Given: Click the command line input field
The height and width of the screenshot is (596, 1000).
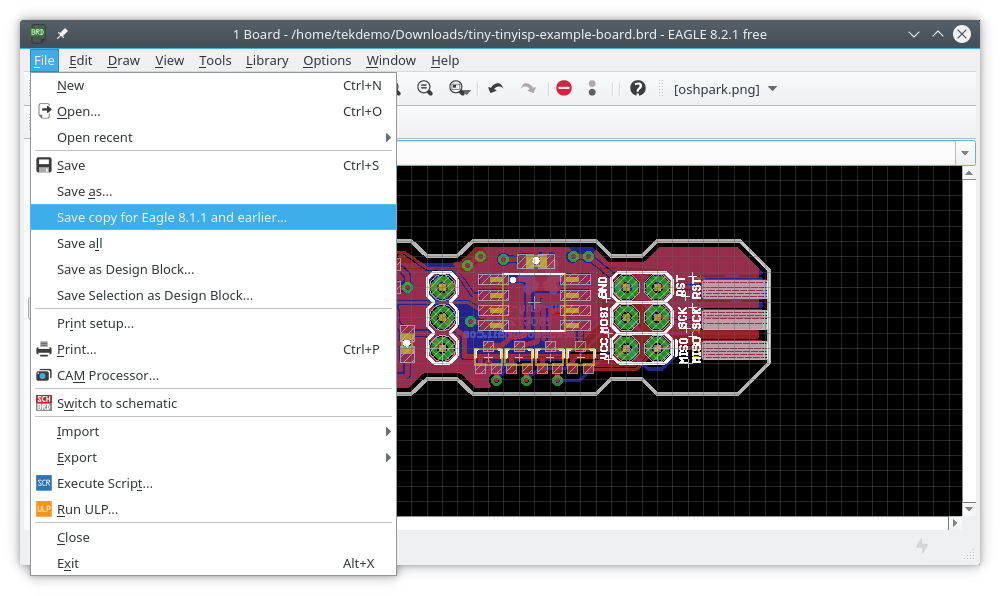Looking at the screenshot, I should coord(676,153).
